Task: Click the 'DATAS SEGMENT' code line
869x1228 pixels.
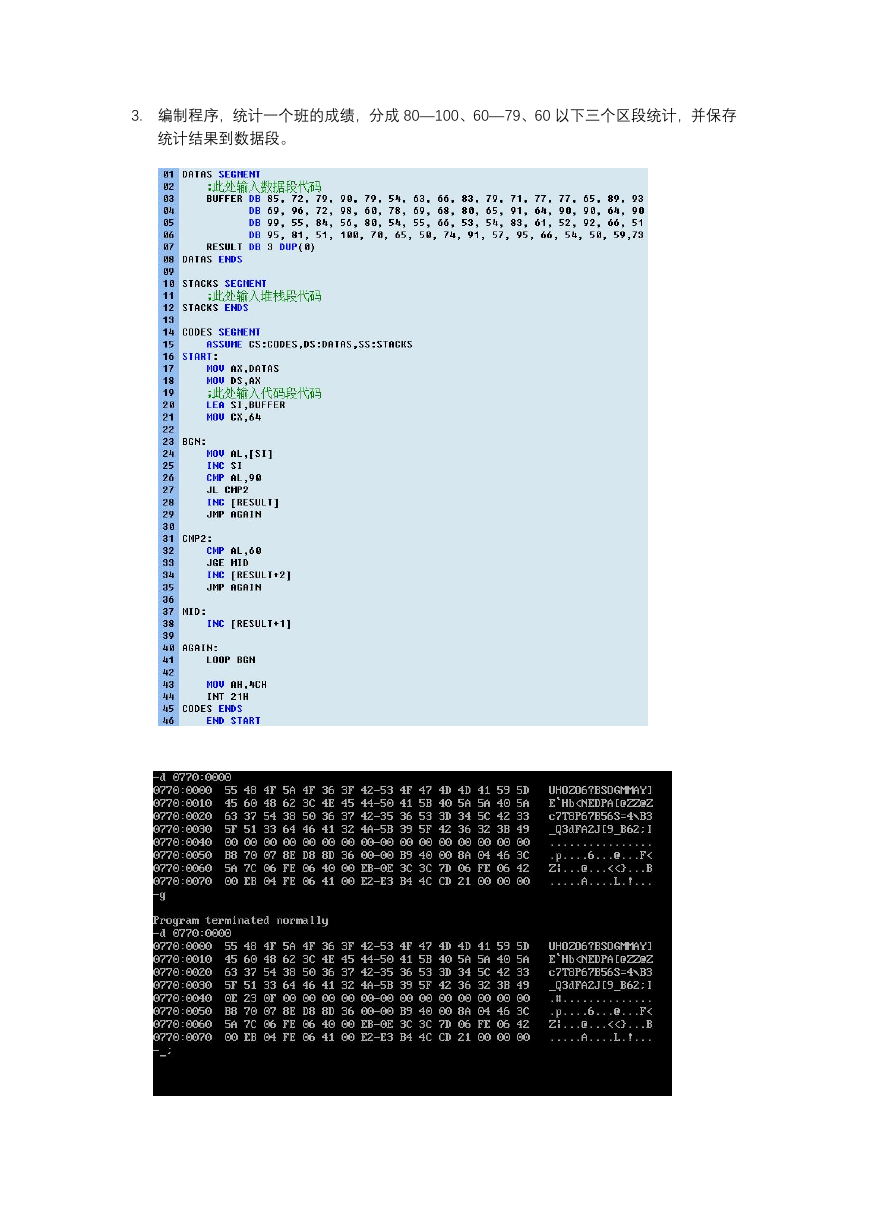Action: point(221,174)
